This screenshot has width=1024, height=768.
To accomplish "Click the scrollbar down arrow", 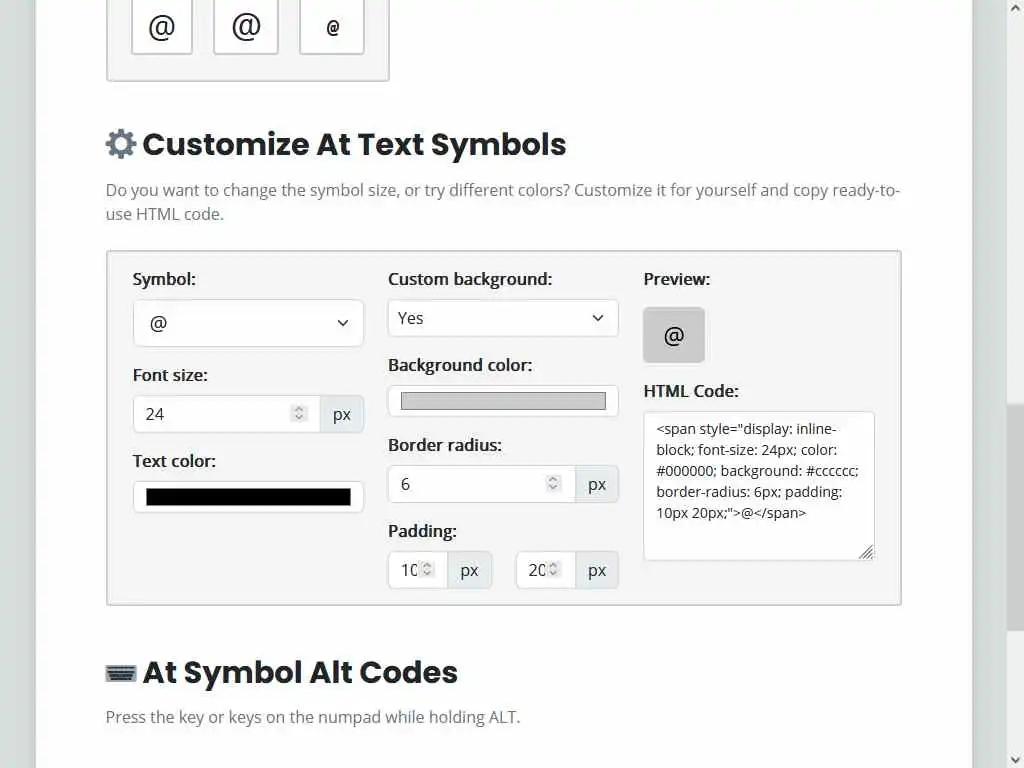I will 1015,759.
